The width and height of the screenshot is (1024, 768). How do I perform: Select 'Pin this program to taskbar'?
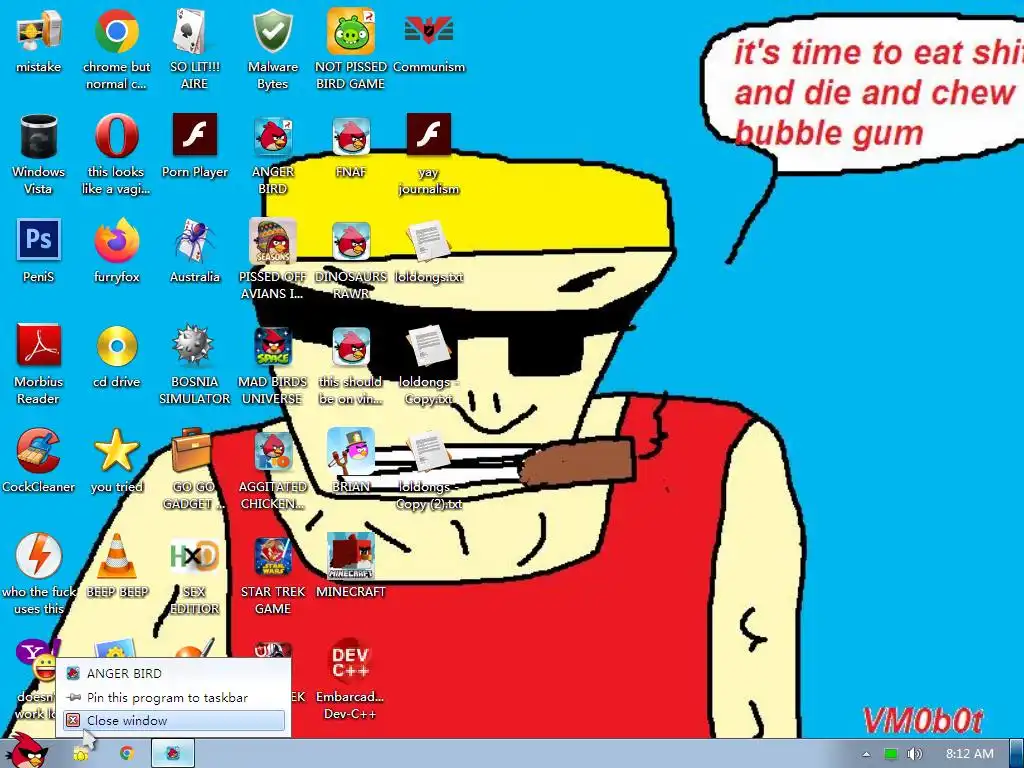coord(173,697)
